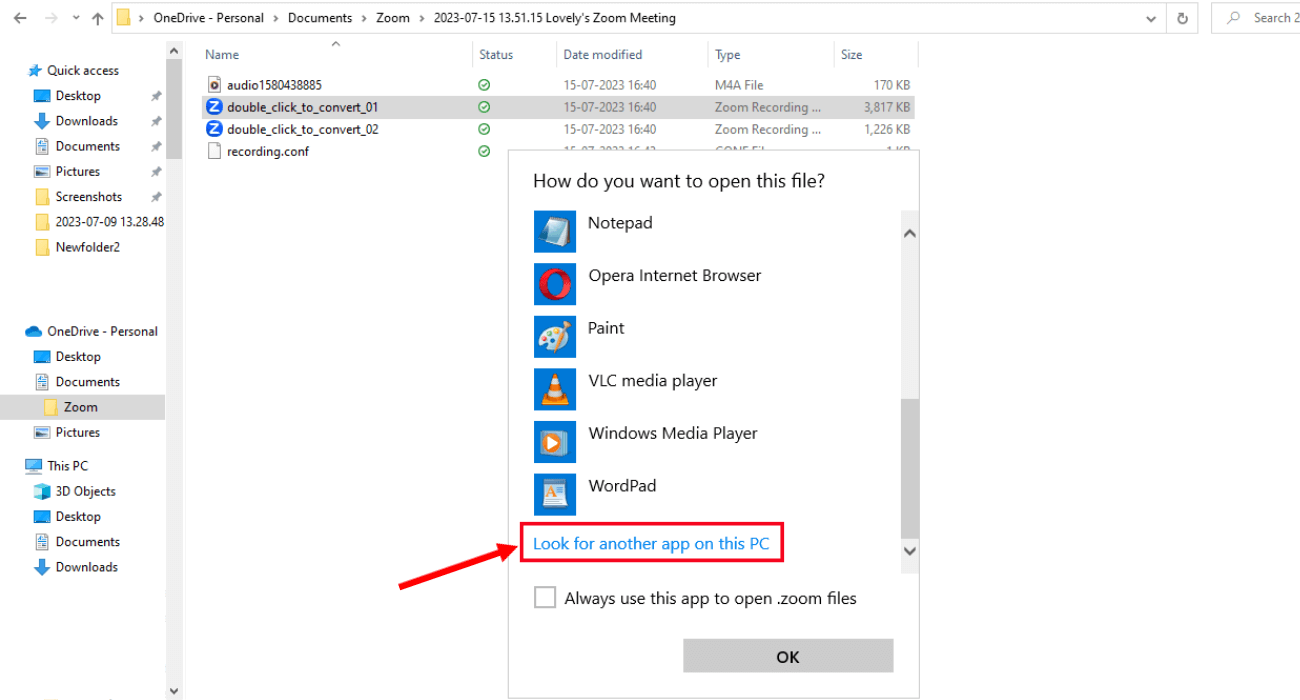1300x700 pixels.
Task: Click the Screenshots folder icon in Quick access
Action: click(42, 197)
